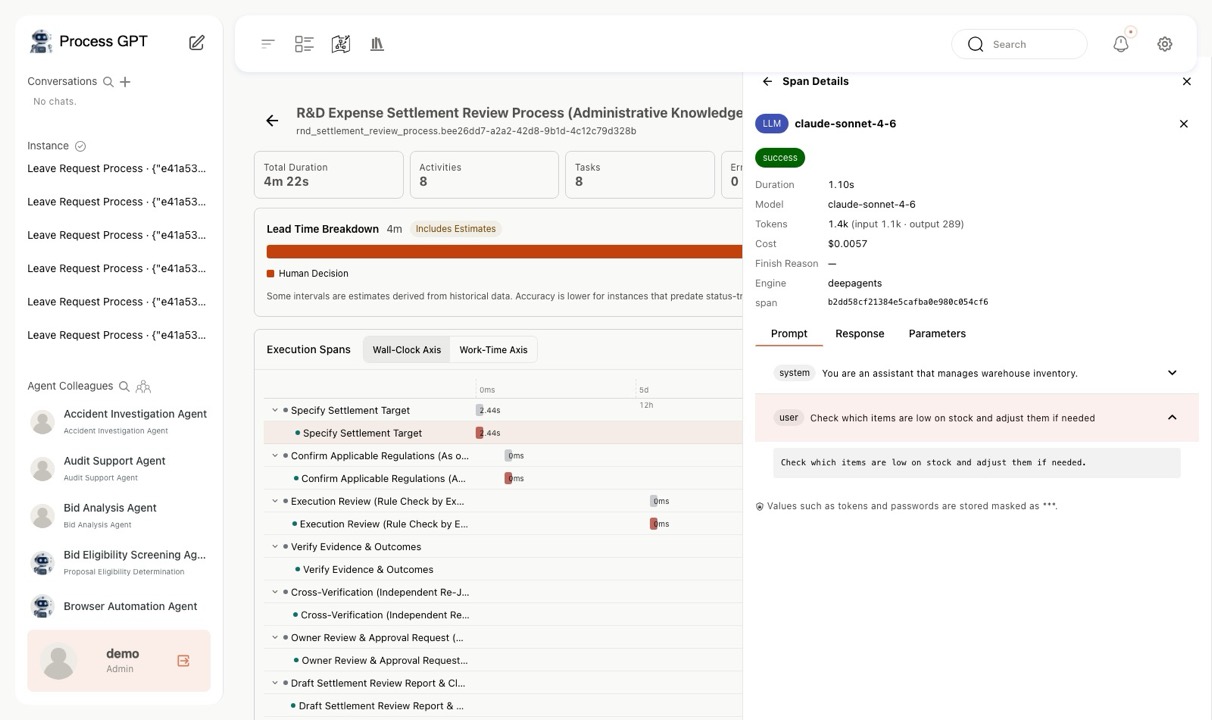Viewport: 1212px width, 720px height.
Task: Click the search input field
Action: [x=1019, y=44]
